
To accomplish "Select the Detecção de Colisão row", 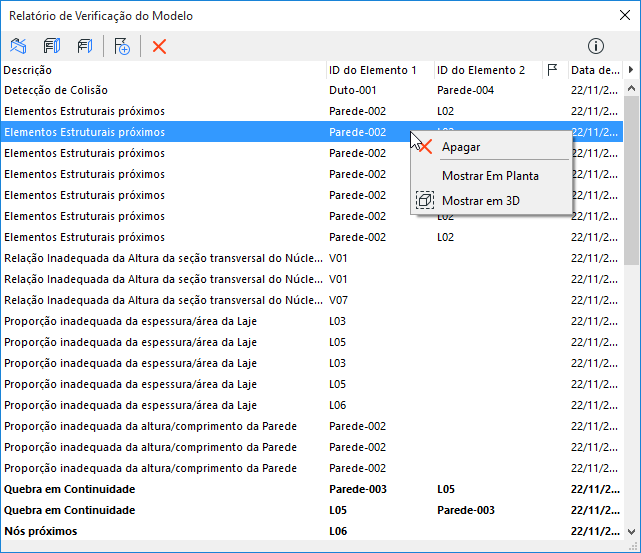I will point(312,90).
